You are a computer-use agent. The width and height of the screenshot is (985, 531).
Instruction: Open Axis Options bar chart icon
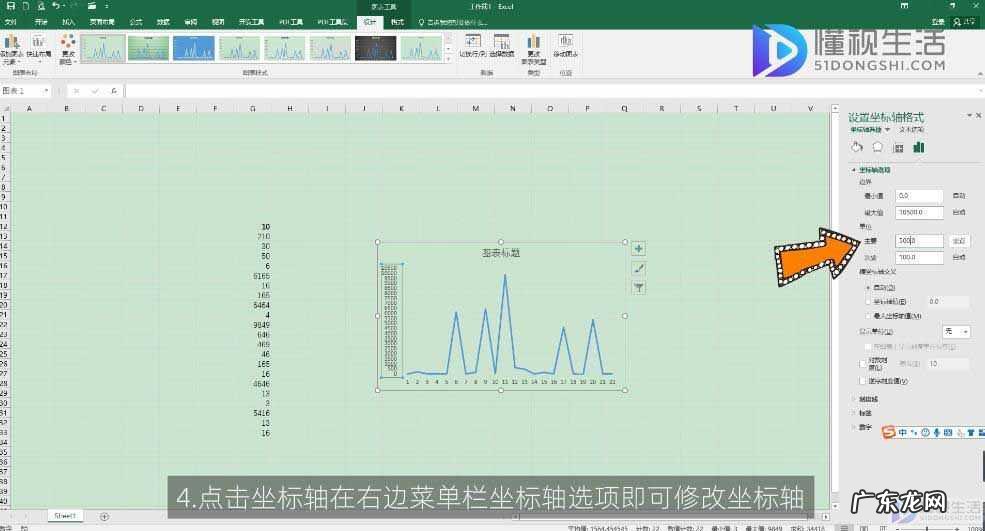click(x=918, y=147)
